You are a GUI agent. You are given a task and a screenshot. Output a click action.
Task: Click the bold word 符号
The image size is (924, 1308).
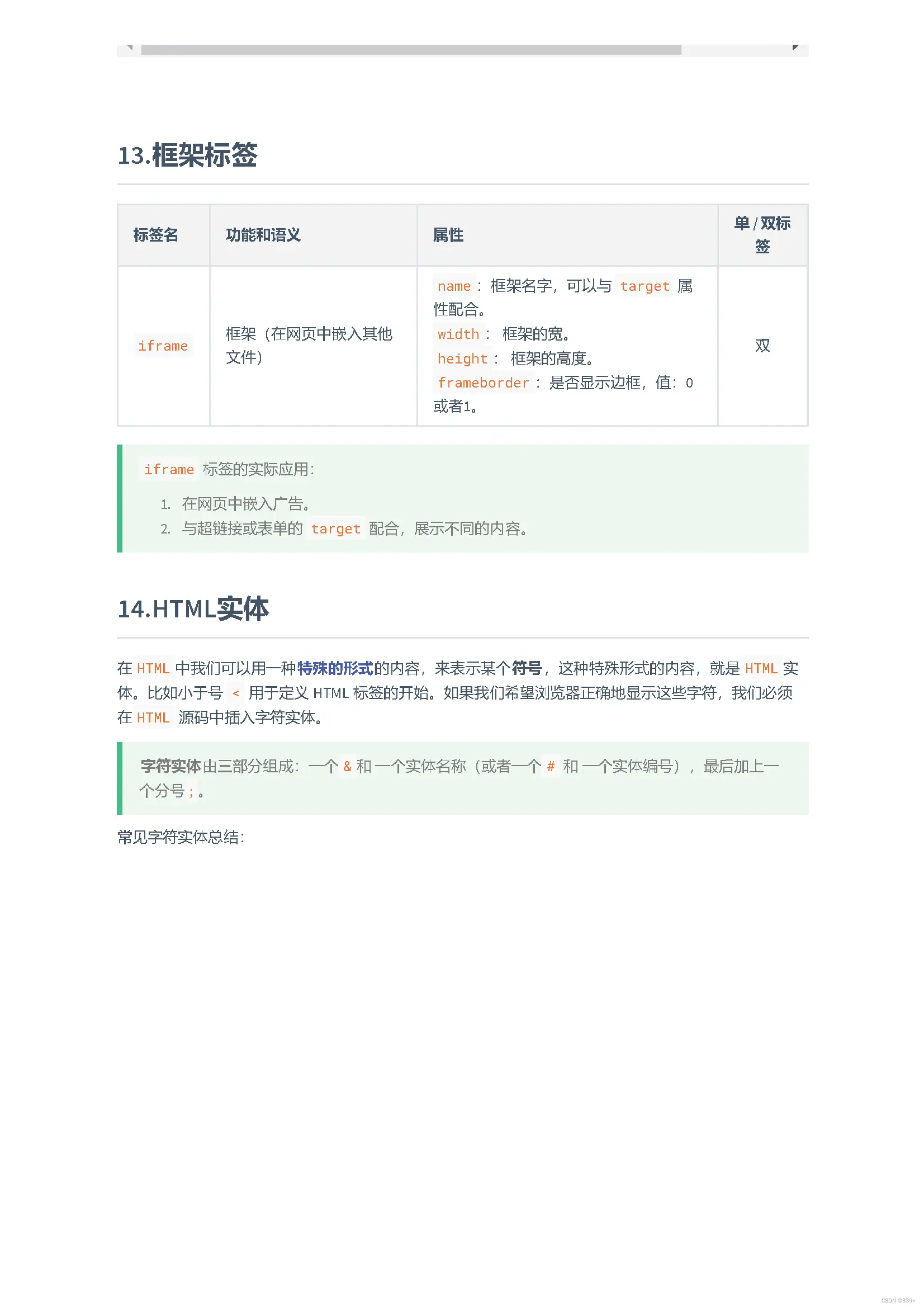coord(527,668)
